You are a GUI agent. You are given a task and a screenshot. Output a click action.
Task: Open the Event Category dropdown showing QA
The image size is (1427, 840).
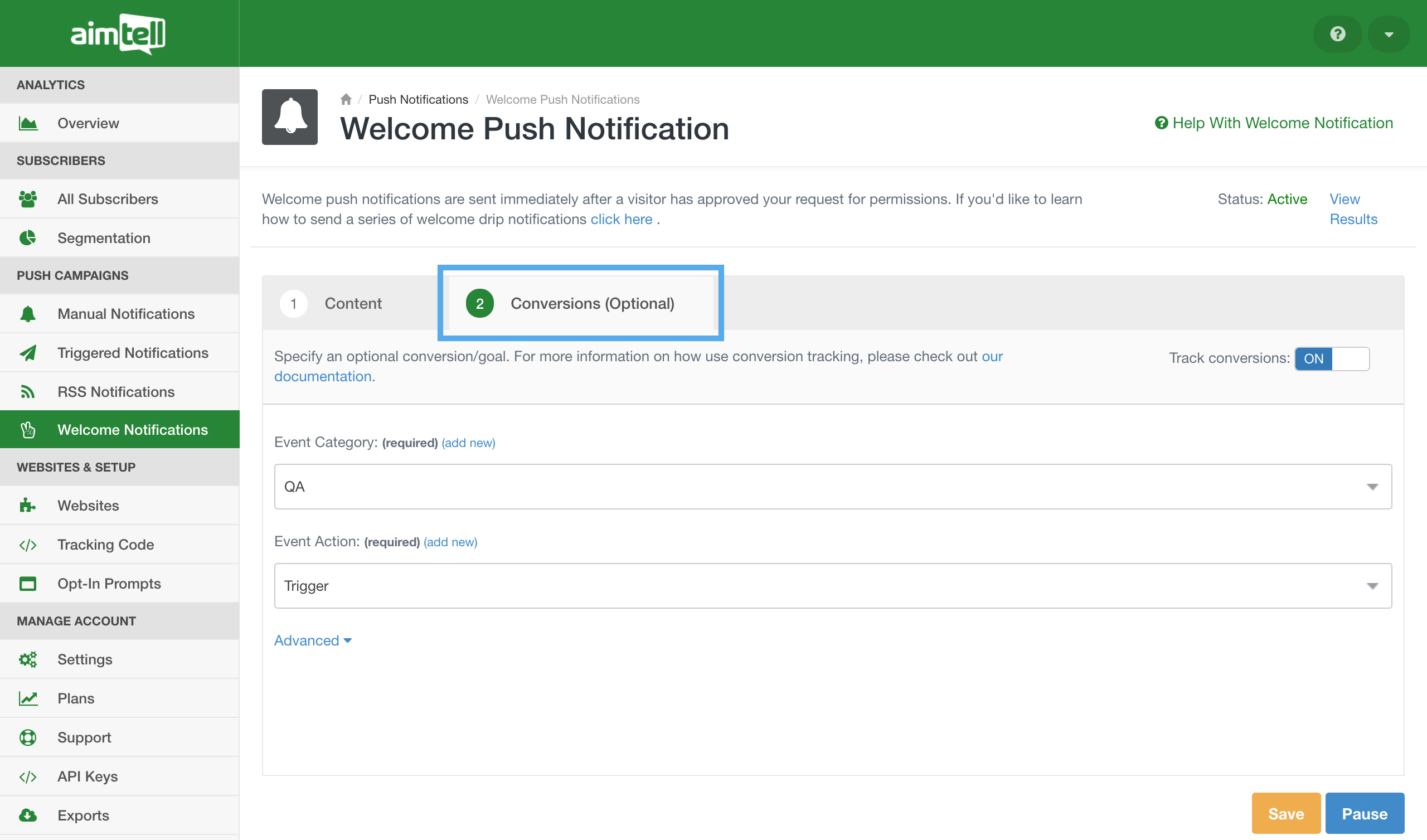tap(832, 487)
